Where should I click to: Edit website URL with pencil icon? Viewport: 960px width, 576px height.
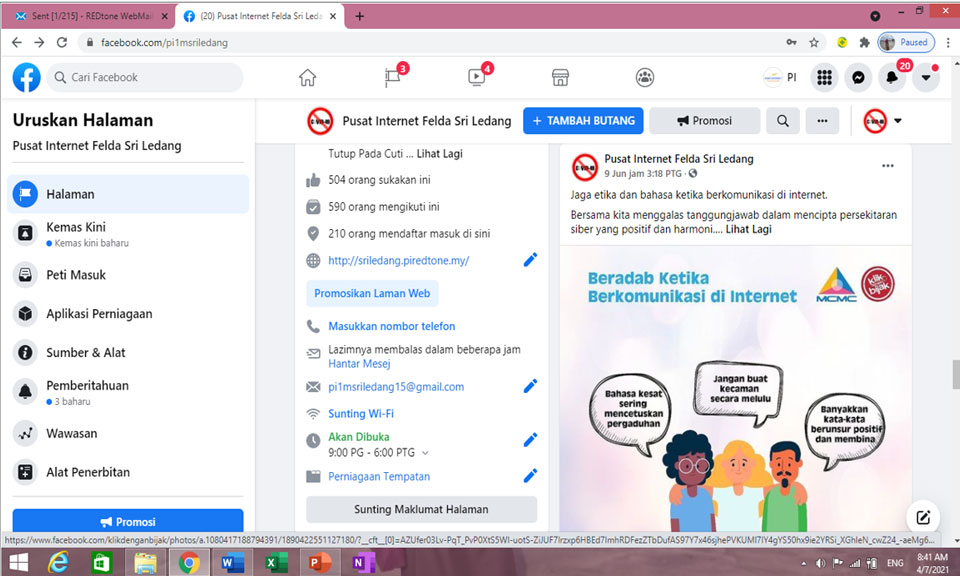pos(530,260)
